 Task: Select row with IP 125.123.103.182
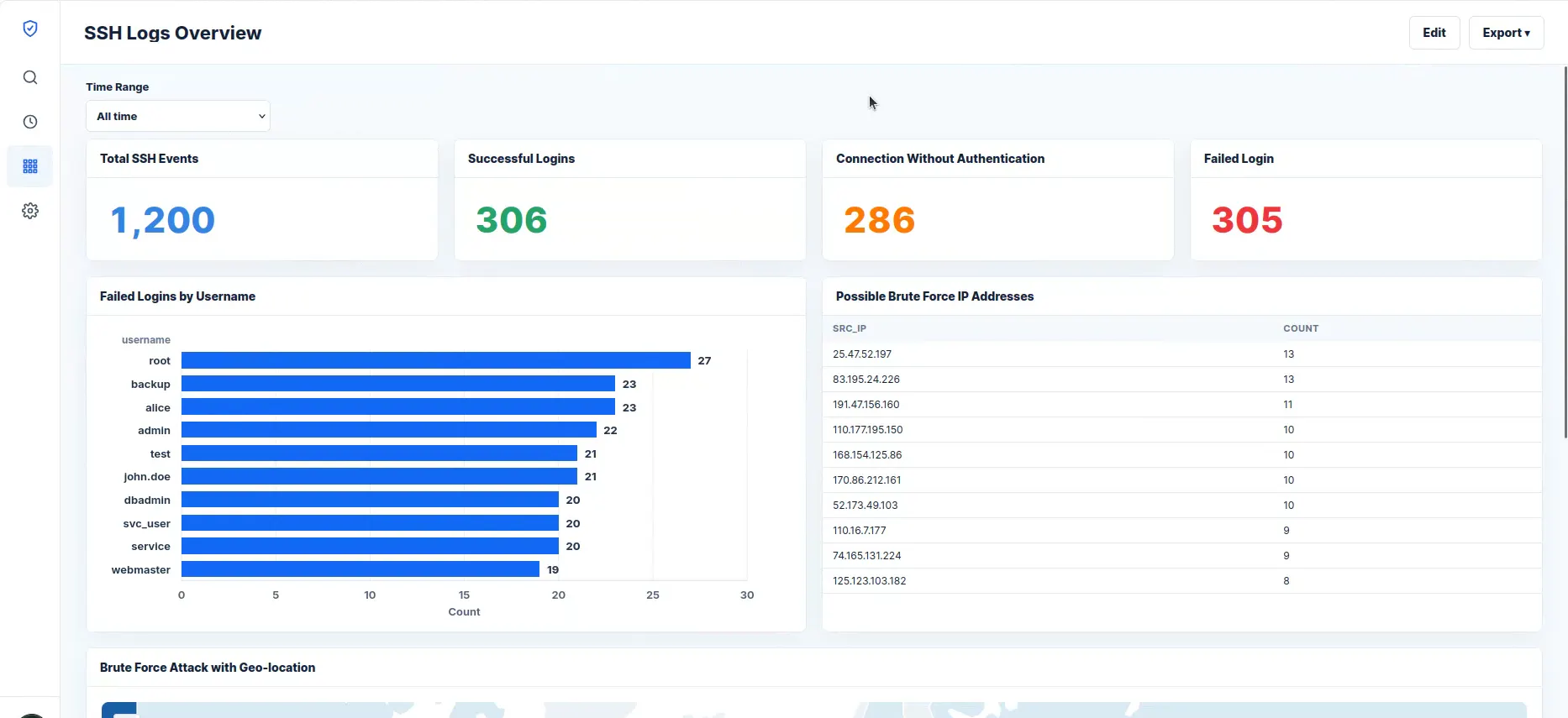pyautogui.click(x=1182, y=581)
